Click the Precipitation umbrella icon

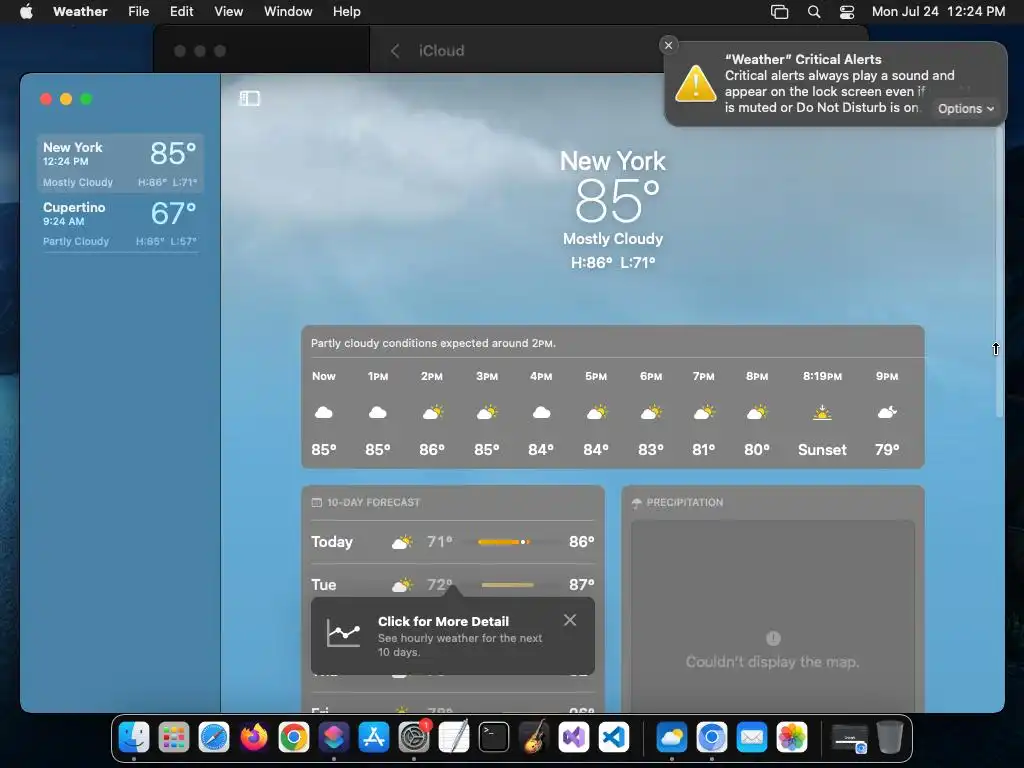coord(637,502)
